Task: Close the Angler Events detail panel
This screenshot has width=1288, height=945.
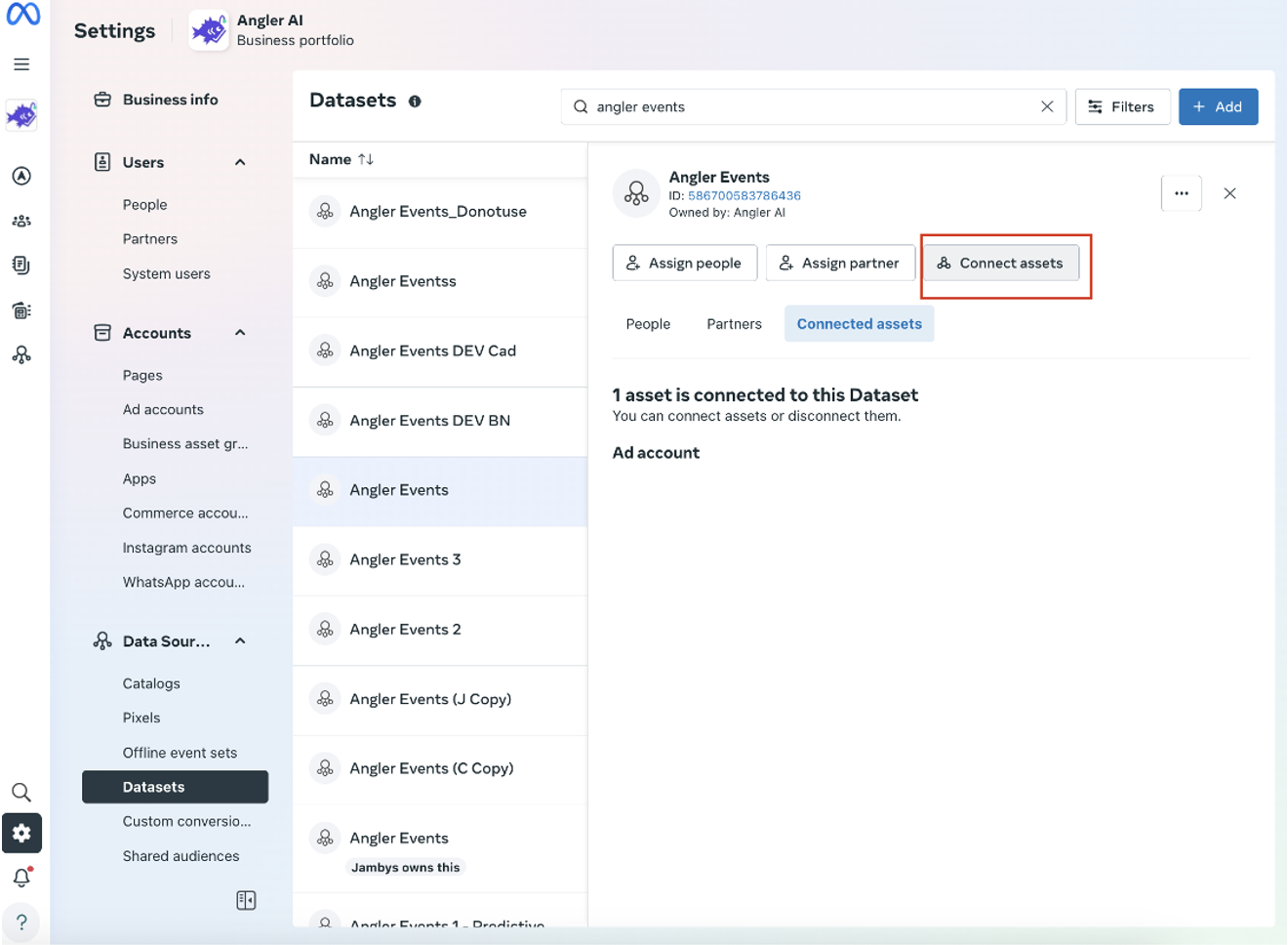Action: (1229, 193)
